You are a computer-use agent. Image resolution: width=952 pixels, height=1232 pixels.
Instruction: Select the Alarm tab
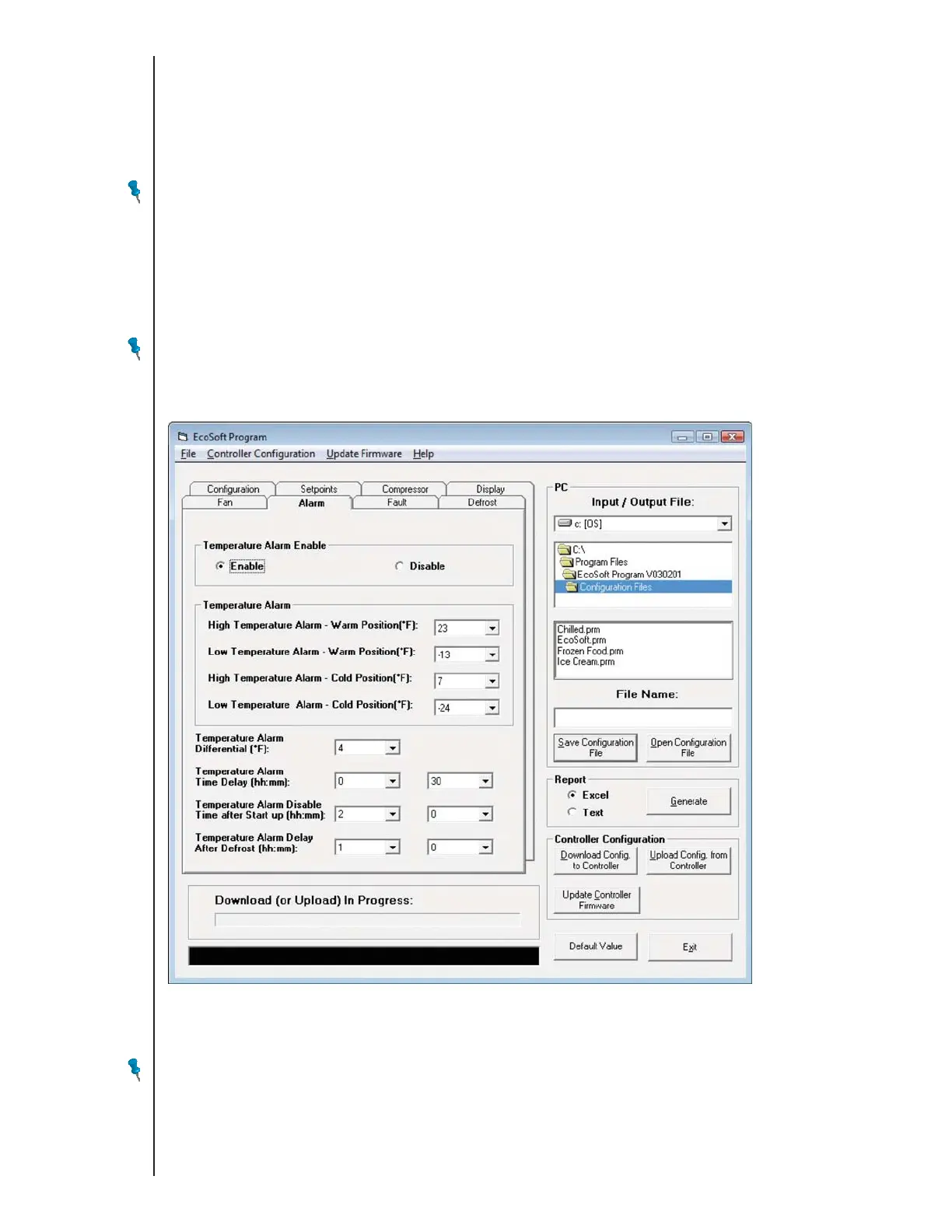[311, 503]
